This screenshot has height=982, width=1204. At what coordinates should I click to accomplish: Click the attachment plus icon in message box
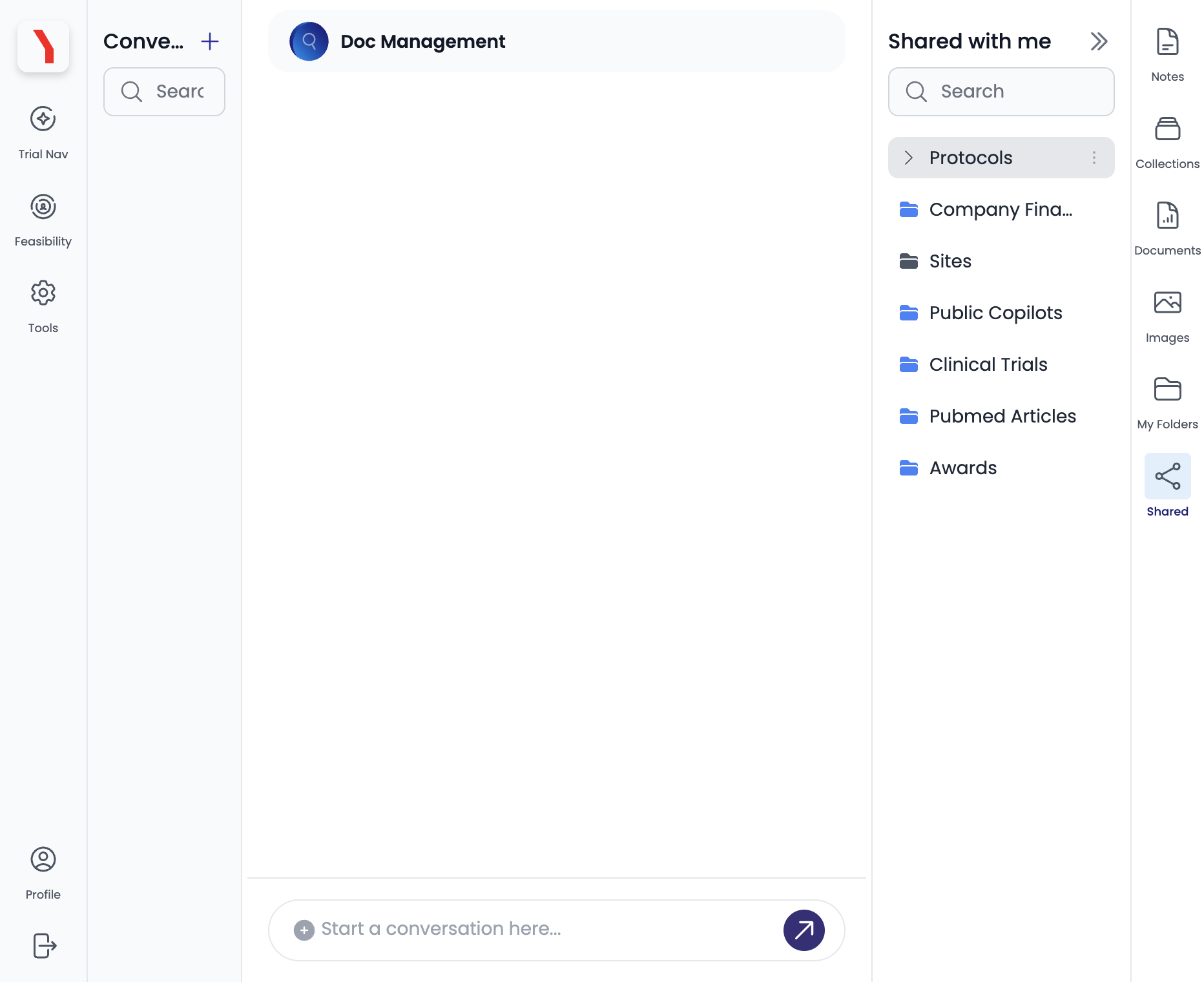click(x=304, y=930)
